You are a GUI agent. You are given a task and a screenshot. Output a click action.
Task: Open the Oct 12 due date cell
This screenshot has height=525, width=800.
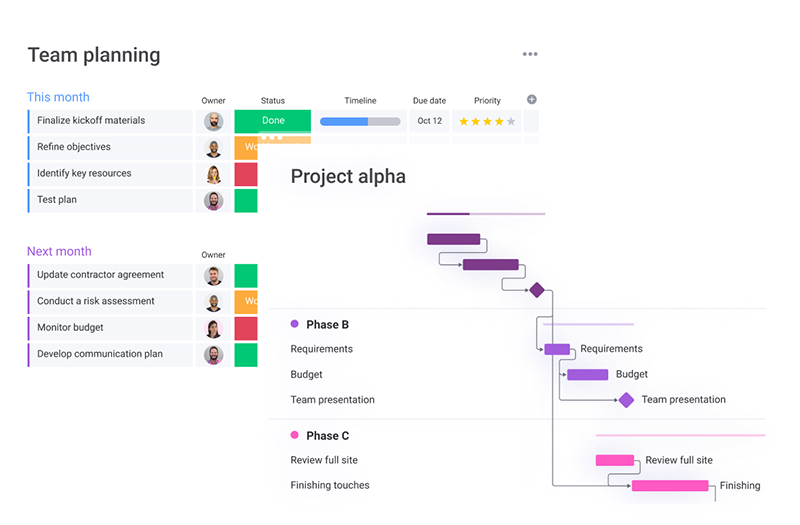430,121
